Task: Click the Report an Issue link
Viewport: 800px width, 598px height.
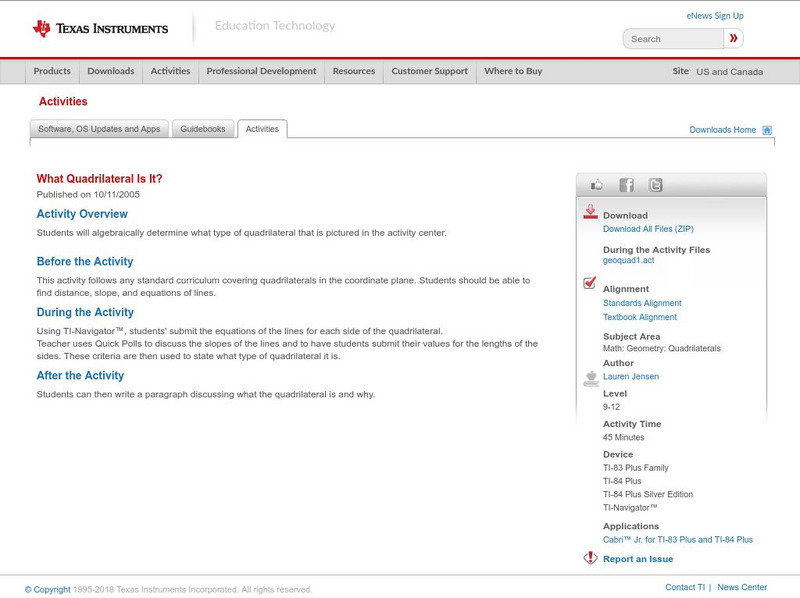Action: click(x=638, y=559)
